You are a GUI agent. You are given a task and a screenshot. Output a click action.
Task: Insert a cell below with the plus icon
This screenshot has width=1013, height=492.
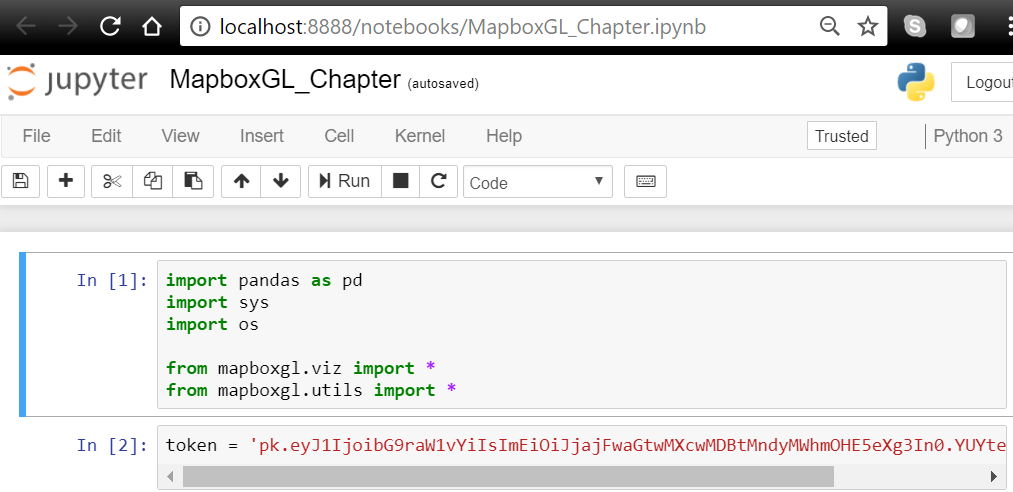coord(66,181)
